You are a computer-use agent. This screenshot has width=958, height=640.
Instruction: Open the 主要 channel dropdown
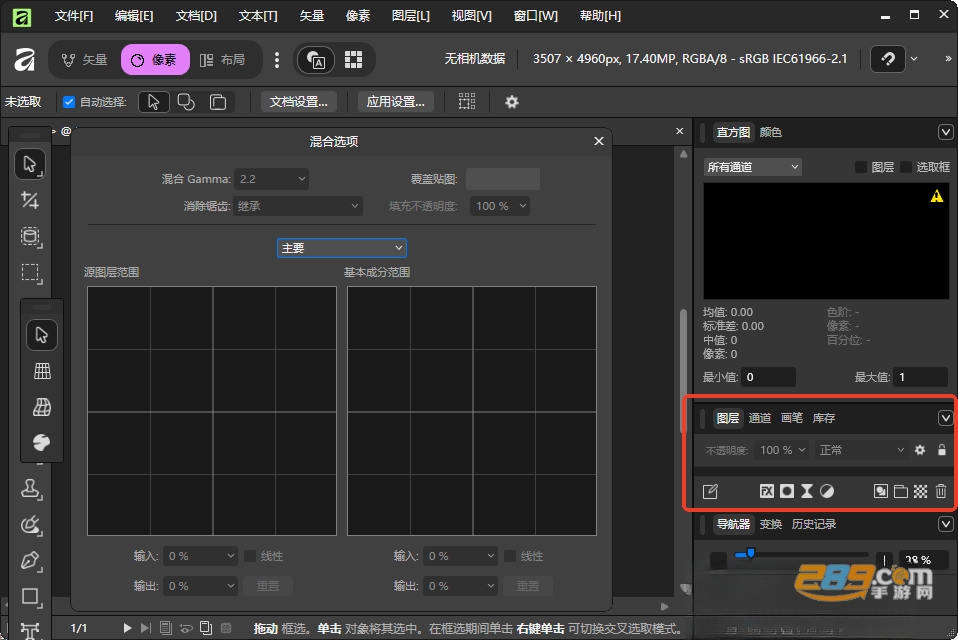342,247
